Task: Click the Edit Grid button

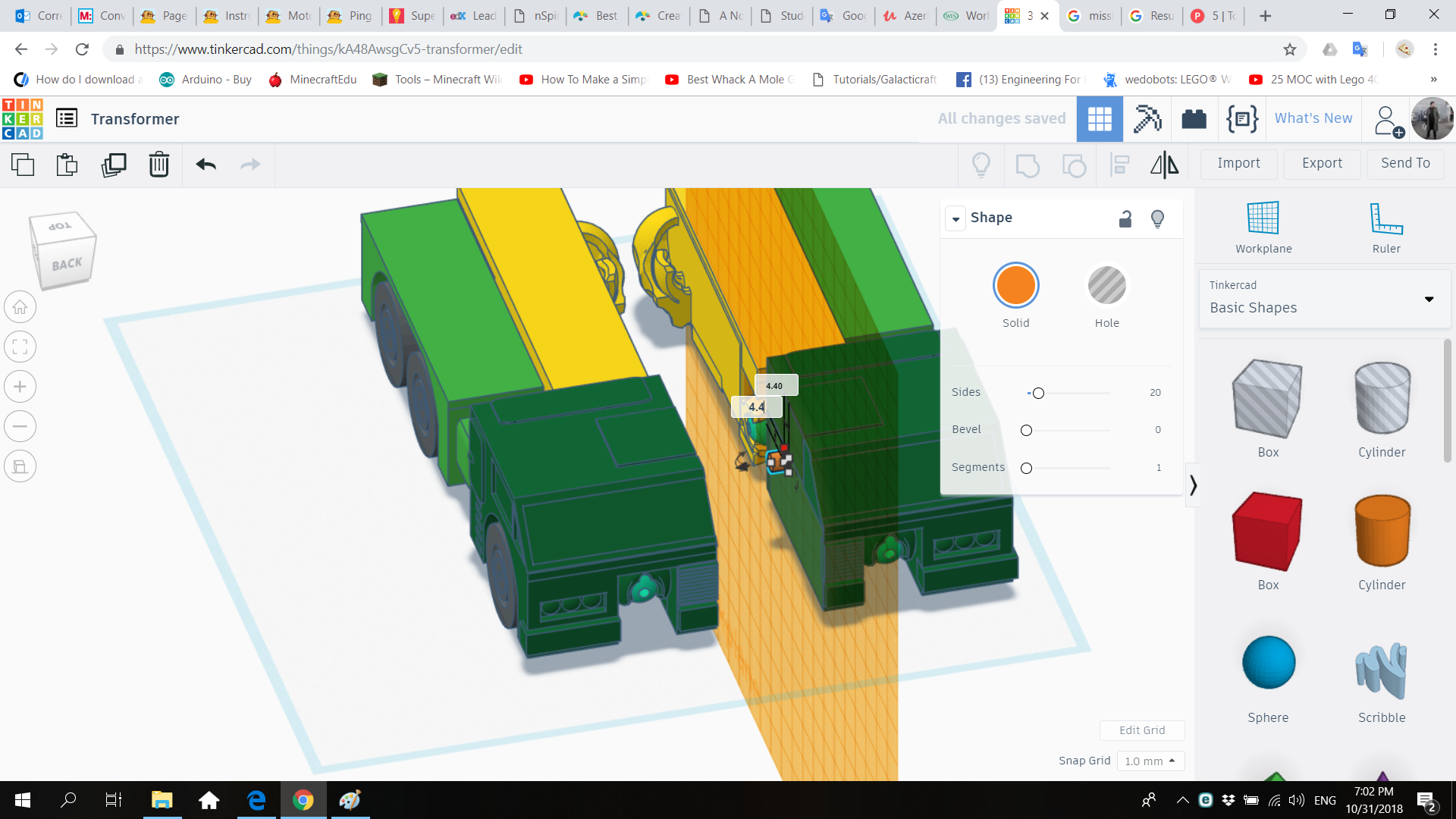Action: [1141, 730]
